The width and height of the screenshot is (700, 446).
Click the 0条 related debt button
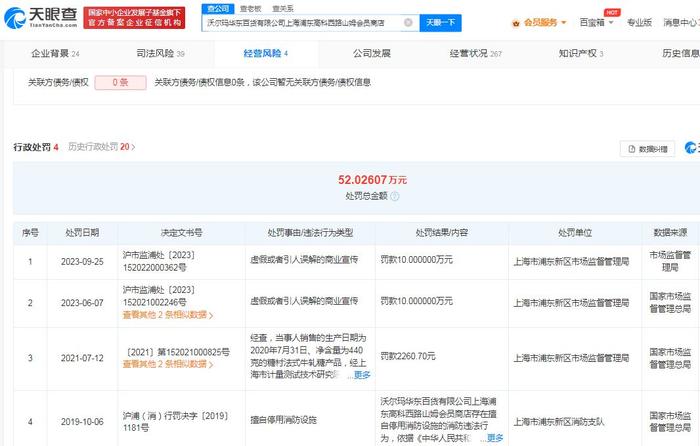click(121, 83)
